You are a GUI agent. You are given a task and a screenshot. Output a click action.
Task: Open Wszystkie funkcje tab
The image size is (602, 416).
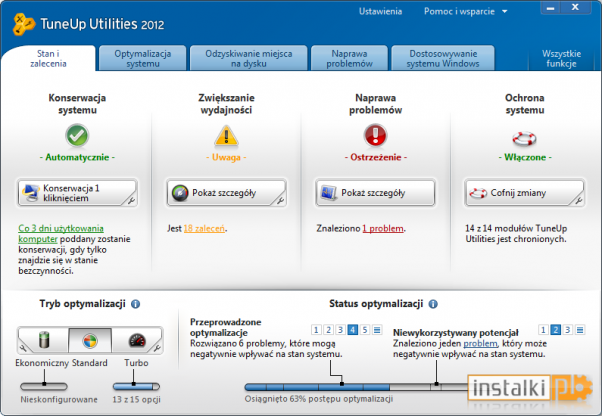[561, 58]
